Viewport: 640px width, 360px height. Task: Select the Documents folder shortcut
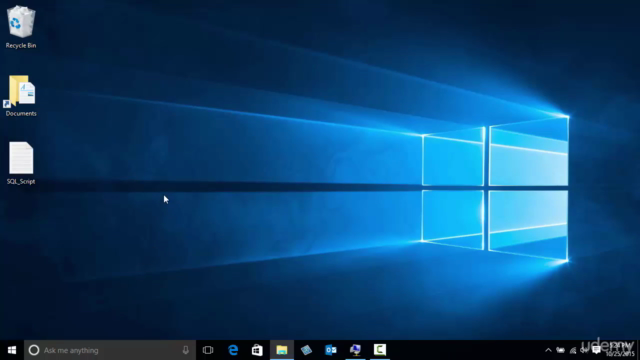(x=21, y=96)
